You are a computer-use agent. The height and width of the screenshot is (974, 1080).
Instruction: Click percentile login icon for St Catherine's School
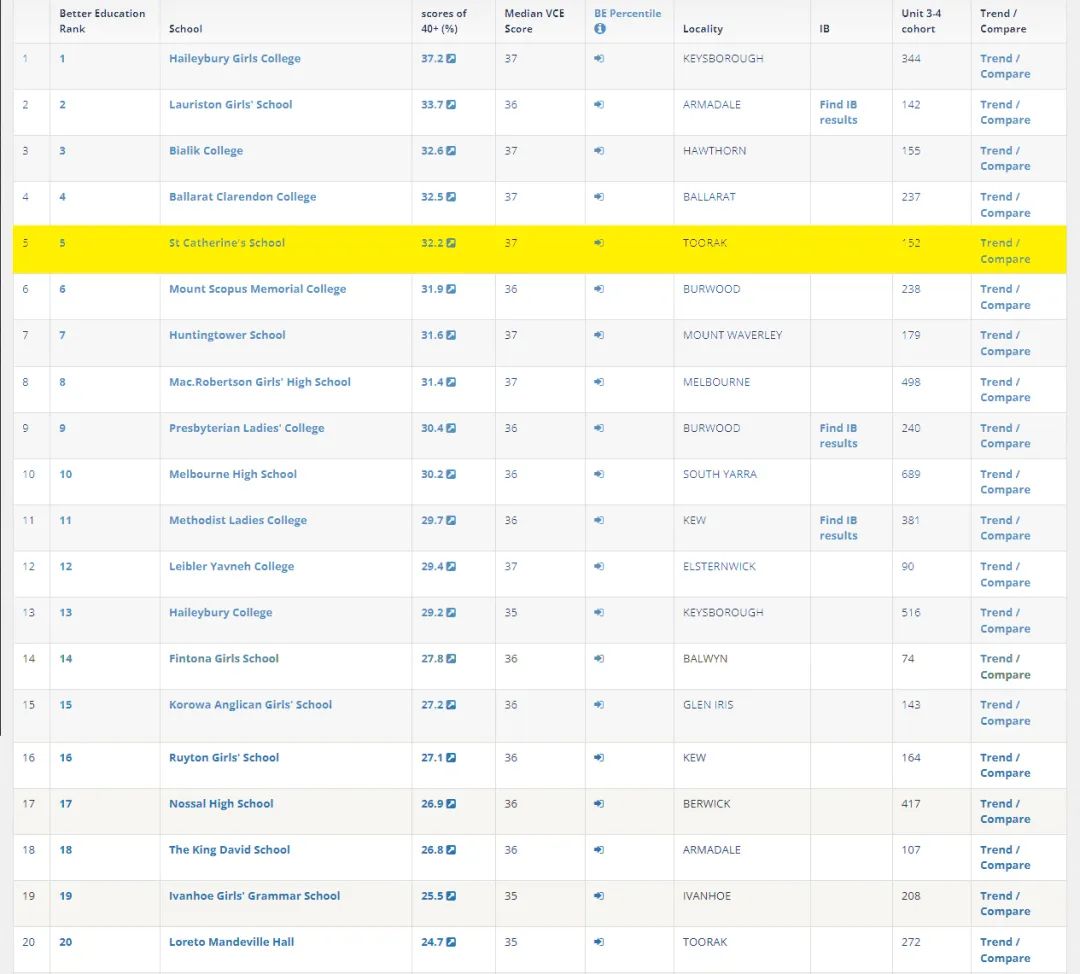tap(599, 243)
